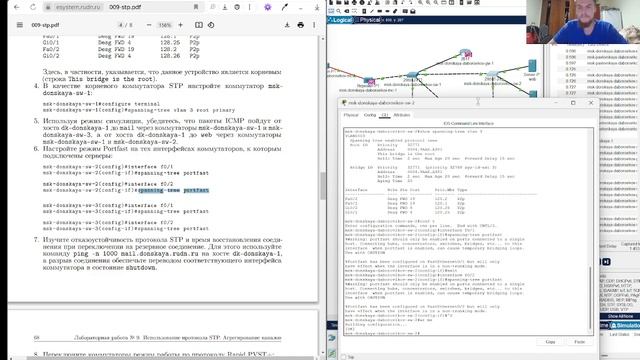Switch to Physical workspace view

pos(368,20)
